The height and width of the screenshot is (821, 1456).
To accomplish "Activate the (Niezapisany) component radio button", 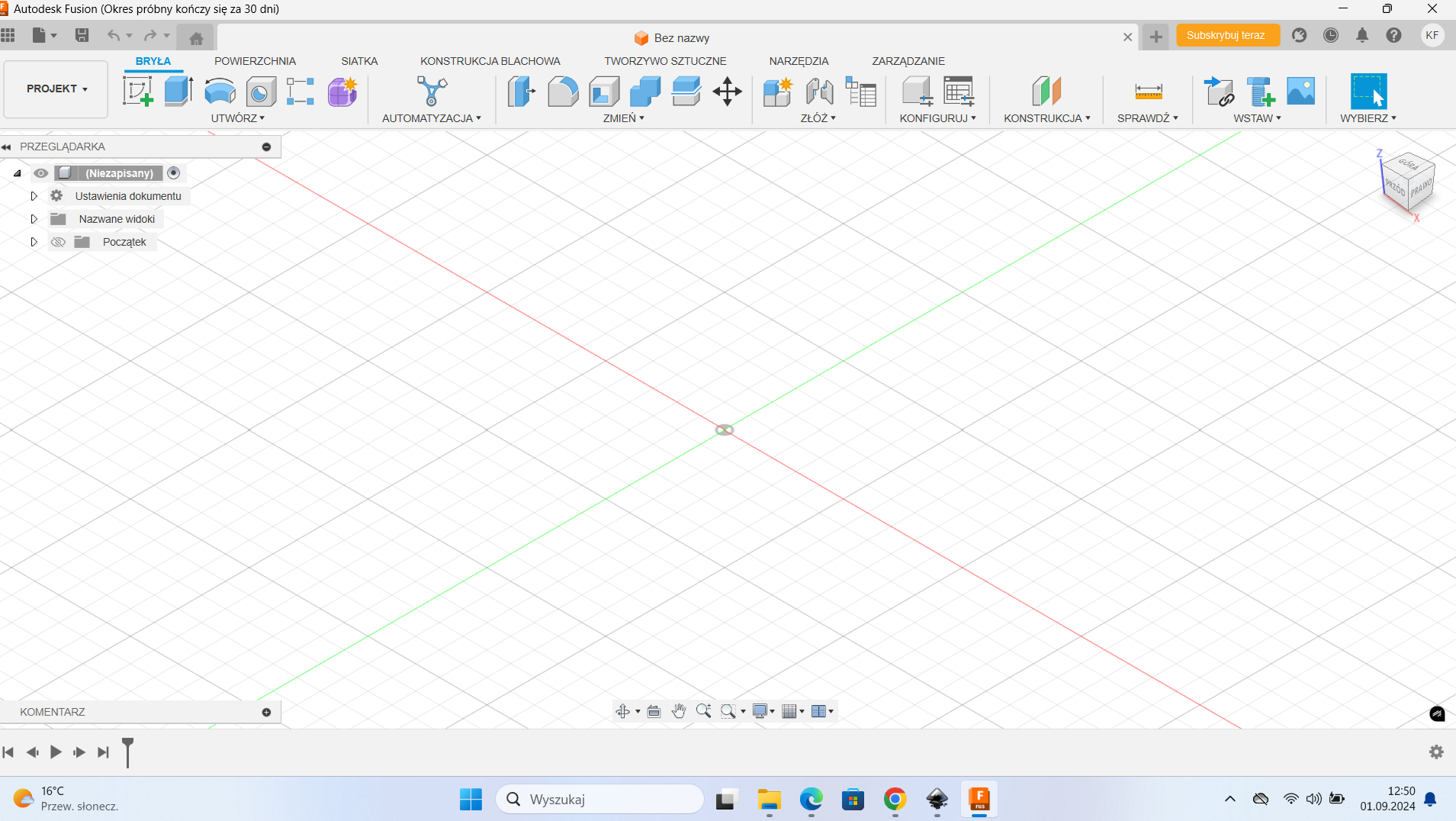I will 174,173.
